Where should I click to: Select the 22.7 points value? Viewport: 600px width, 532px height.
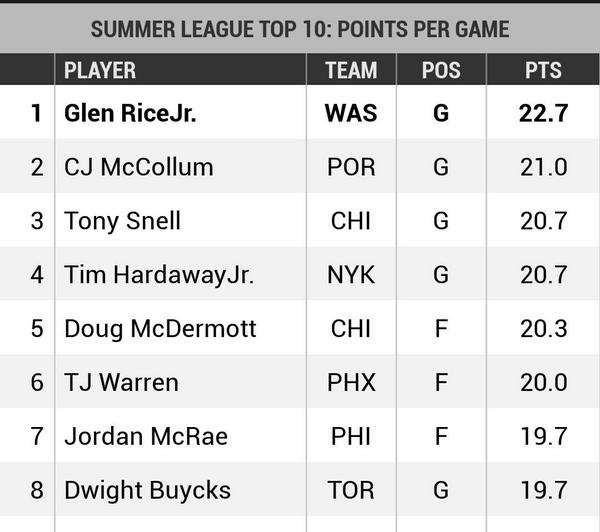click(x=543, y=113)
